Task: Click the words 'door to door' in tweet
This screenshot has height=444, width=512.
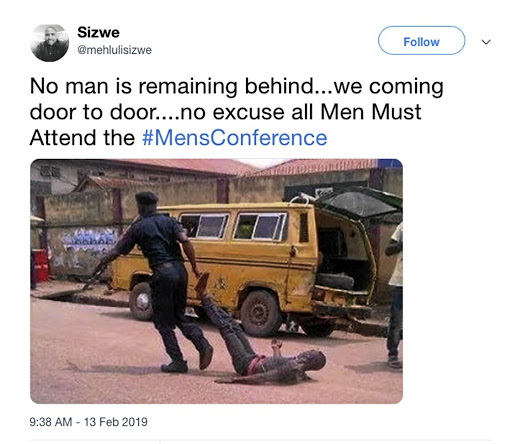Action: click(94, 112)
